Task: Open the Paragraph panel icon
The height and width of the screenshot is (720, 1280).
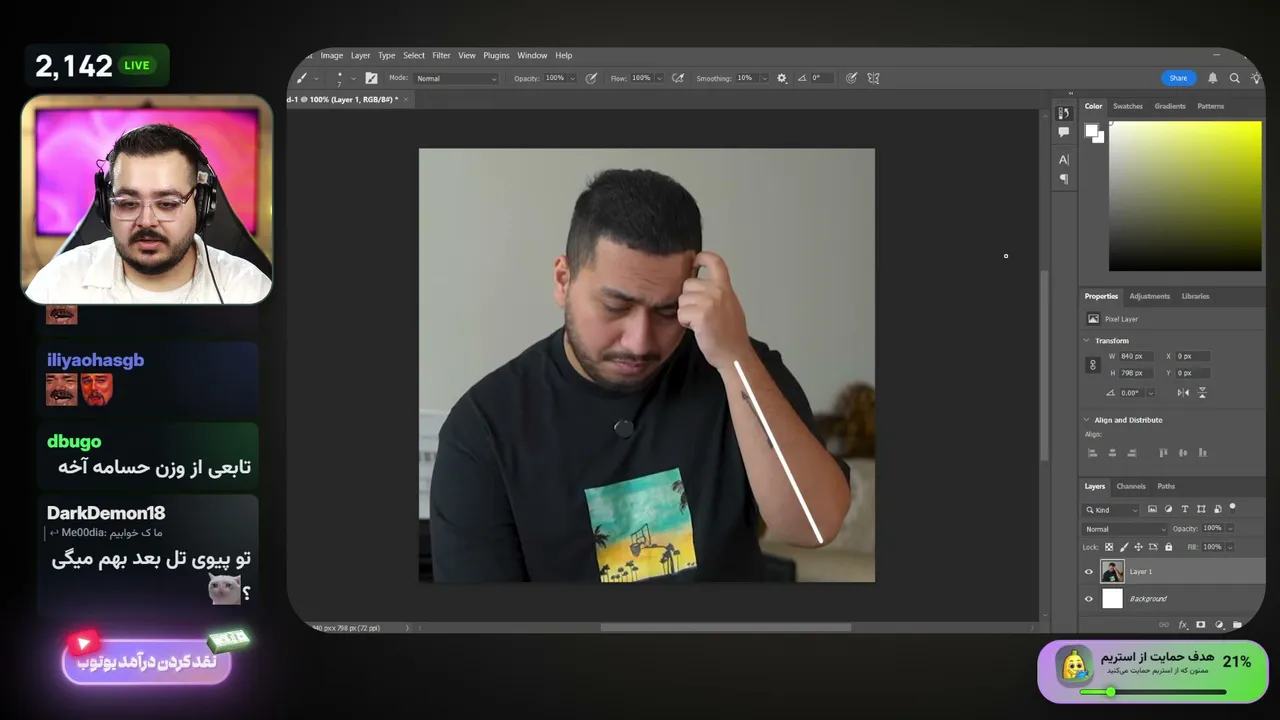Action: 1064,179
